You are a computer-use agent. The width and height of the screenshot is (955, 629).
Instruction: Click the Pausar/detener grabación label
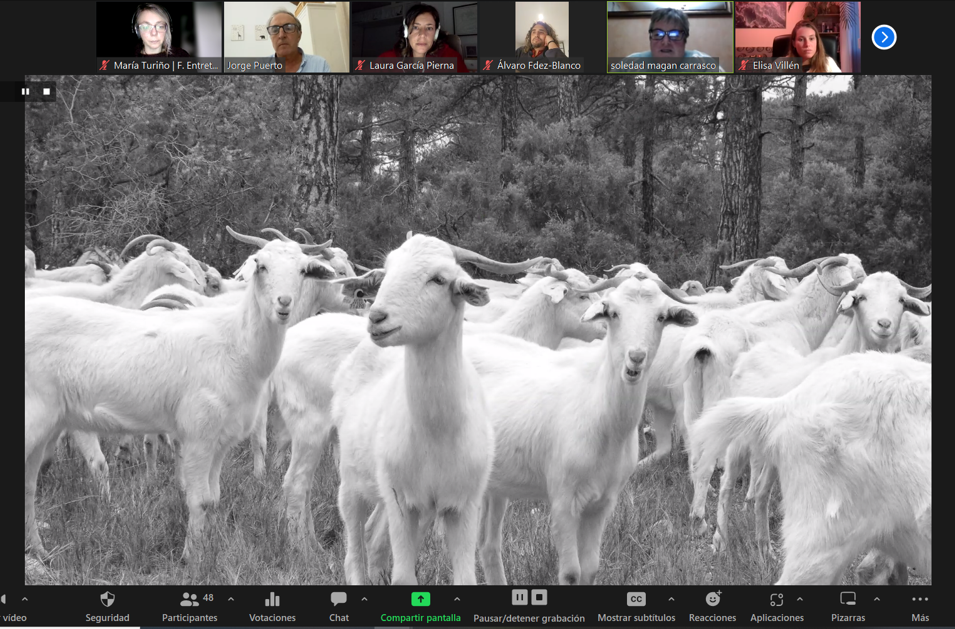point(529,618)
